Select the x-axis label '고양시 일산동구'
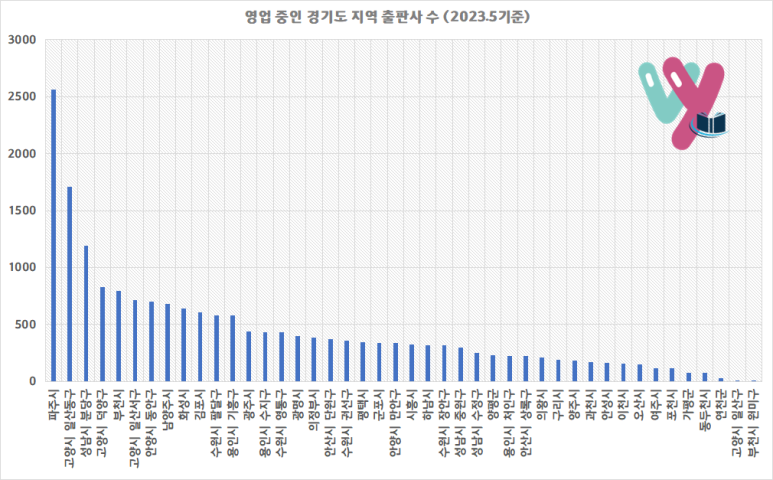The image size is (773, 480). click(70, 428)
